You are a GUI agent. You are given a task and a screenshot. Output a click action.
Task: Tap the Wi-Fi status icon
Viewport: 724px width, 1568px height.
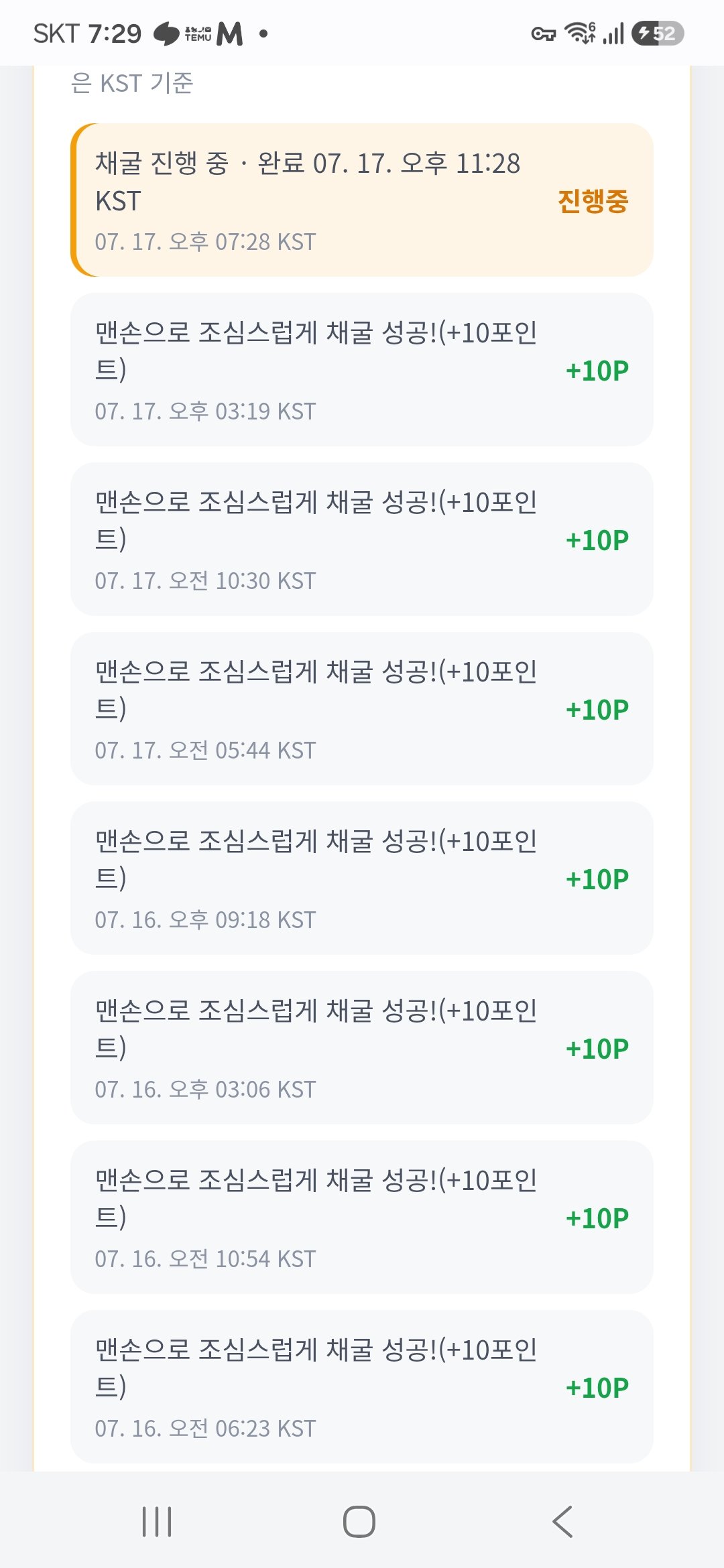[x=580, y=33]
